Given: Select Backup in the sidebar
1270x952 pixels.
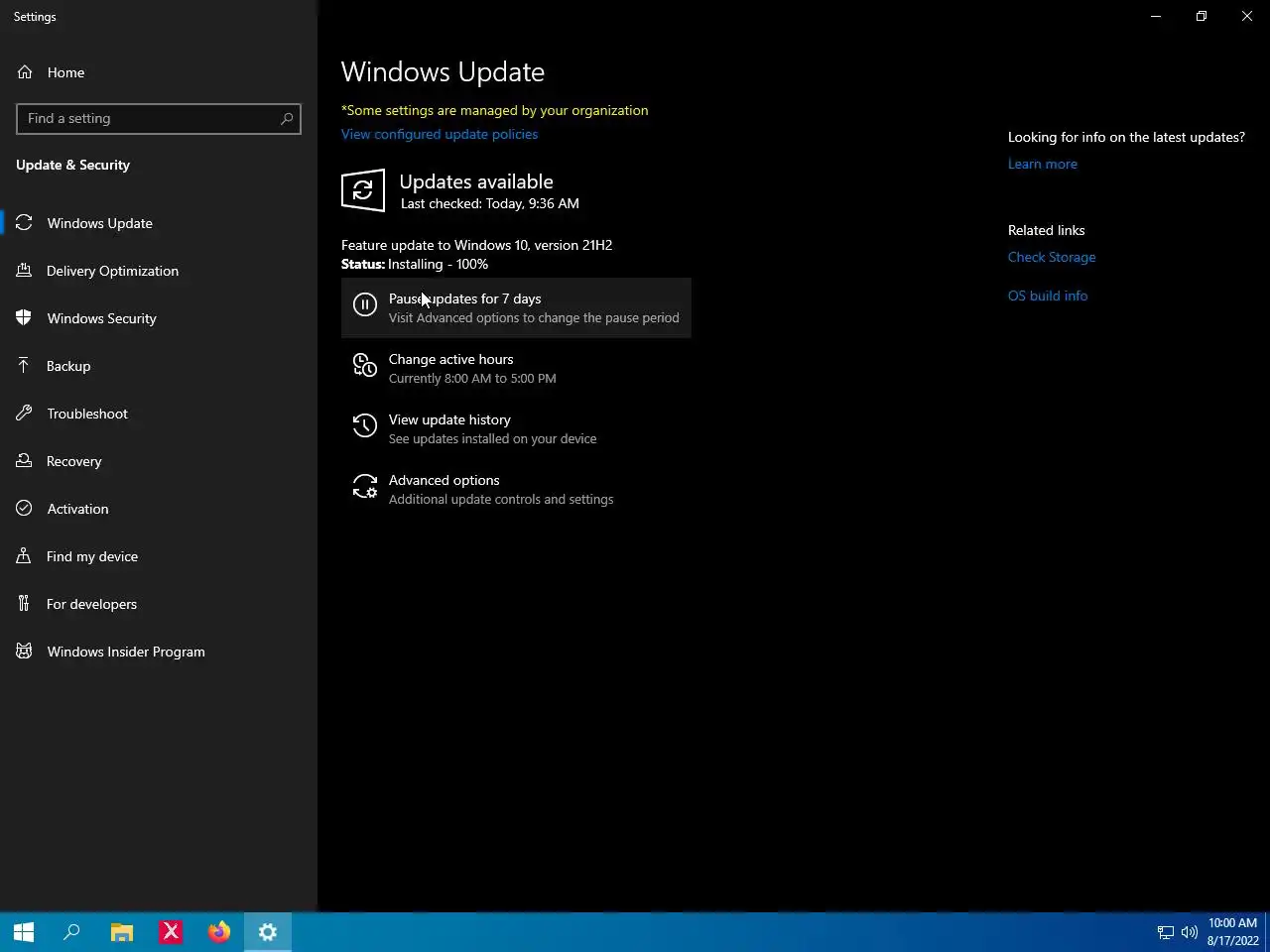Looking at the screenshot, I should coord(159,366).
